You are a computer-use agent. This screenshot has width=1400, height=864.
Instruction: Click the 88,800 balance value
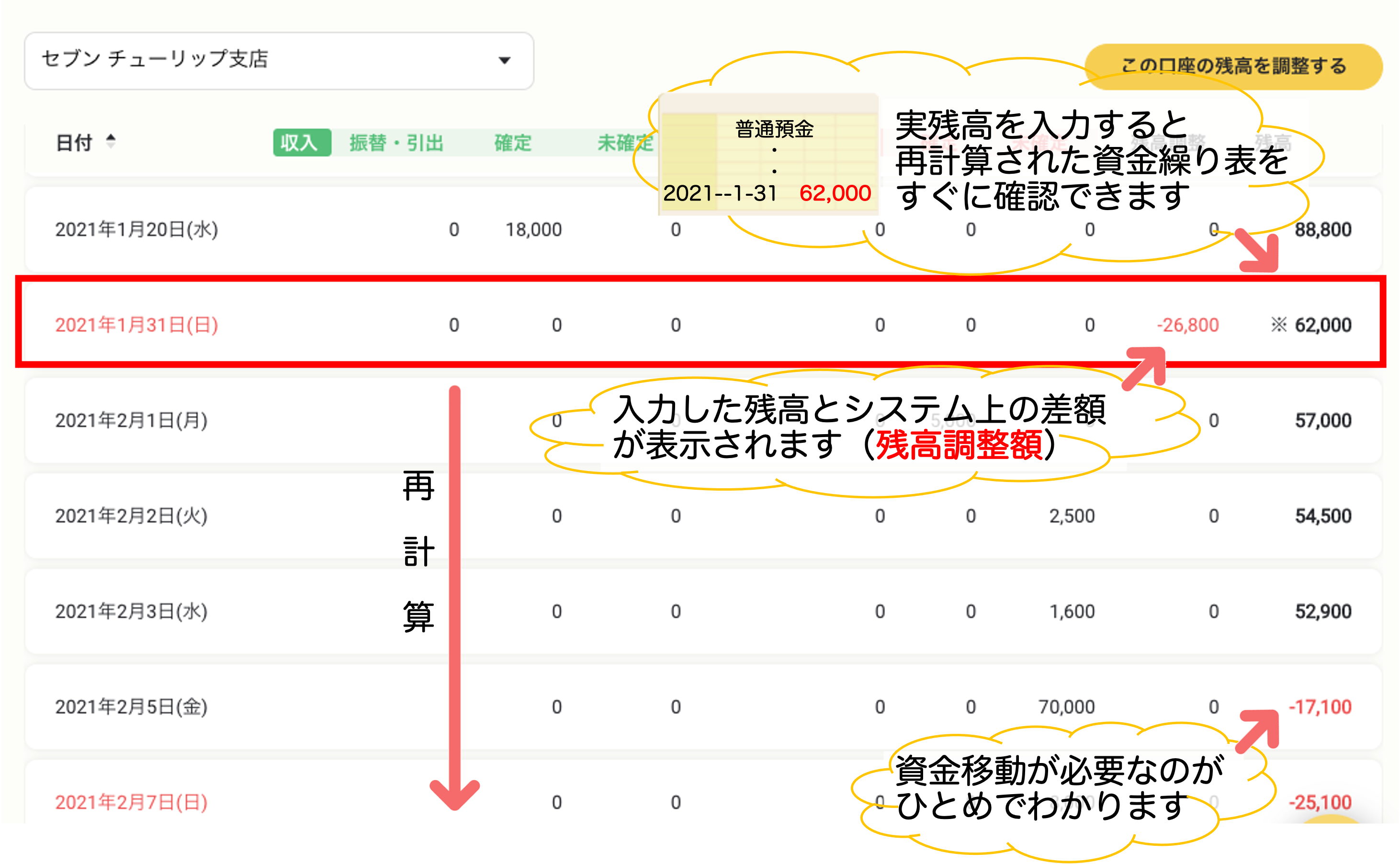point(1323,230)
